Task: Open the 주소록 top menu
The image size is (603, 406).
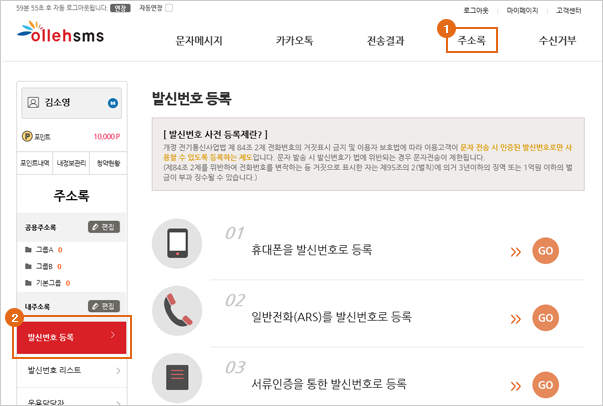Action: 471,40
